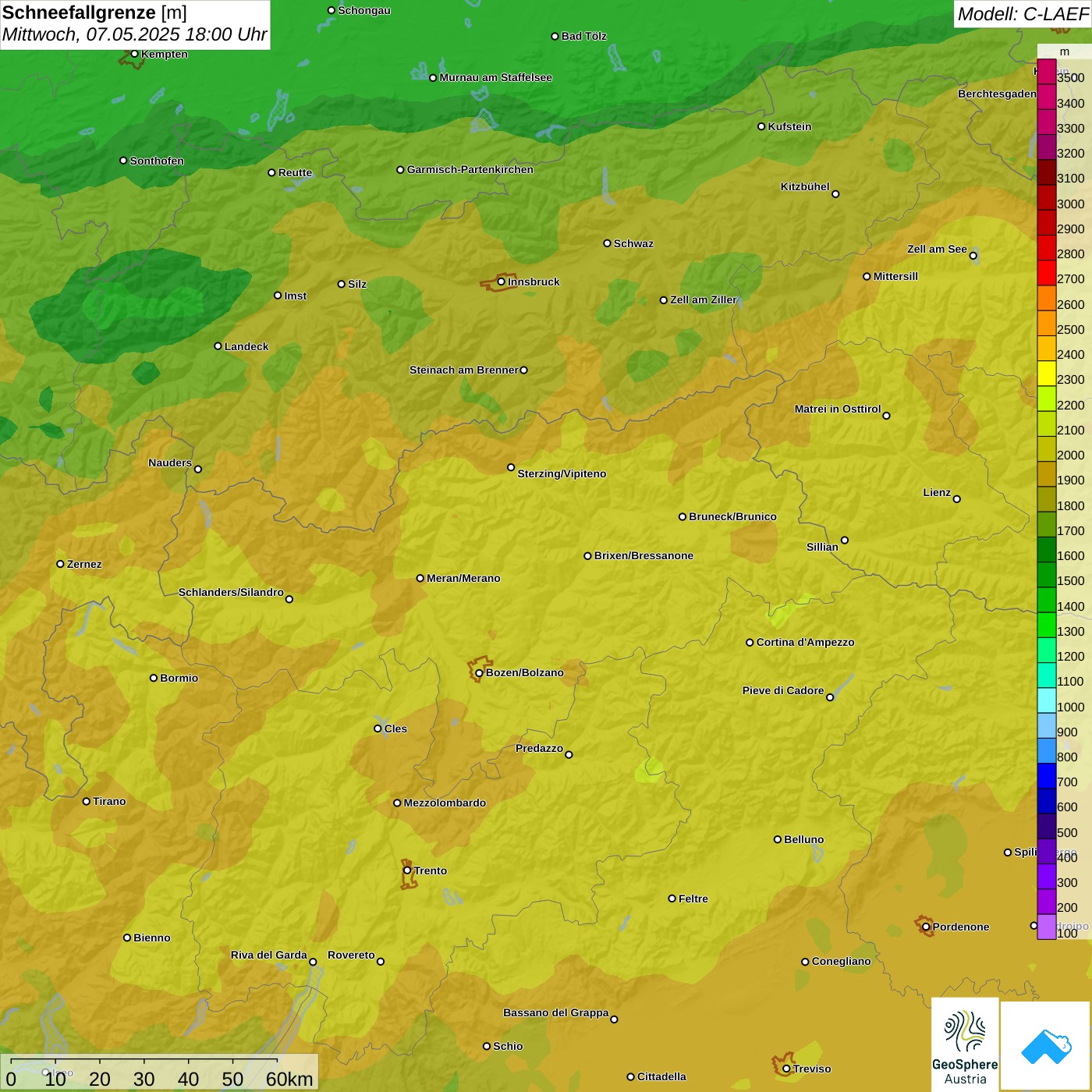
Task: Click the Zernez marker dot
Action: [60, 564]
